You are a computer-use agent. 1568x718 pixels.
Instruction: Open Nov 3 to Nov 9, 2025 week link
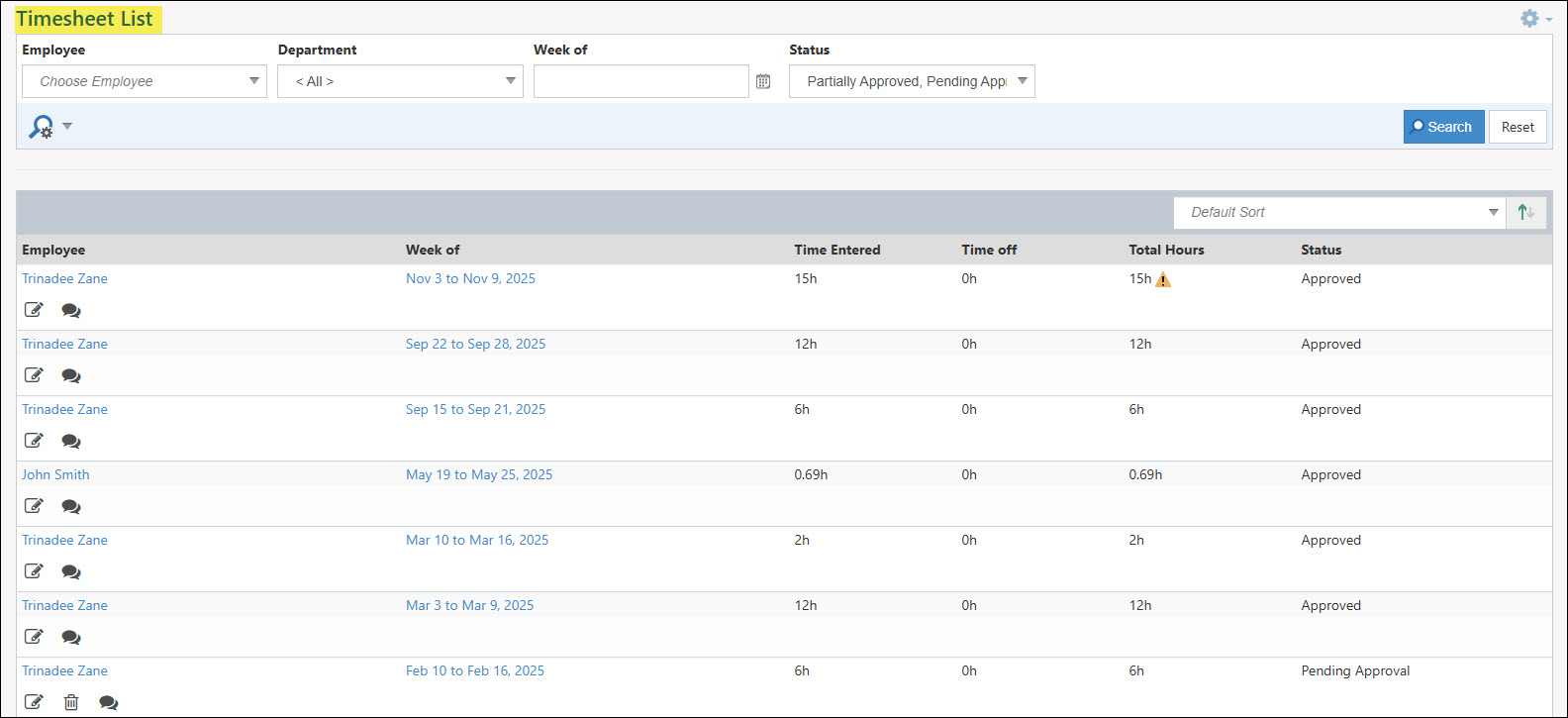pyautogui.click(x=470, y=278)
